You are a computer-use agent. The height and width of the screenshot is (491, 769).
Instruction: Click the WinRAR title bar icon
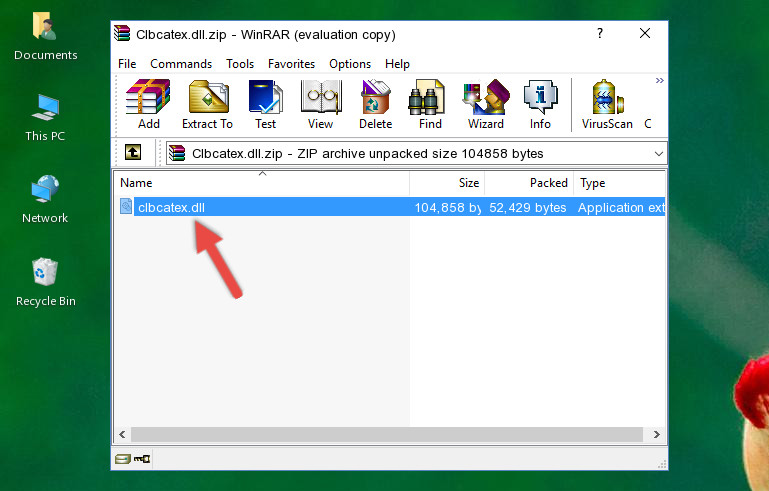pyautogui.click(x=122, y=33)
